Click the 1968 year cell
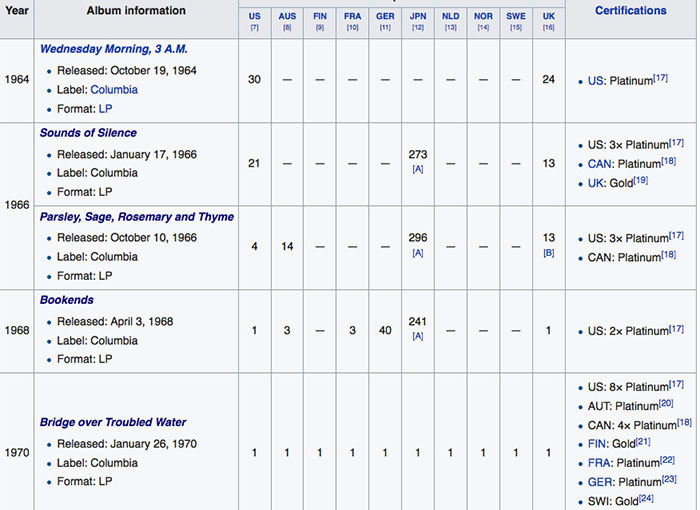 point(17,330)
